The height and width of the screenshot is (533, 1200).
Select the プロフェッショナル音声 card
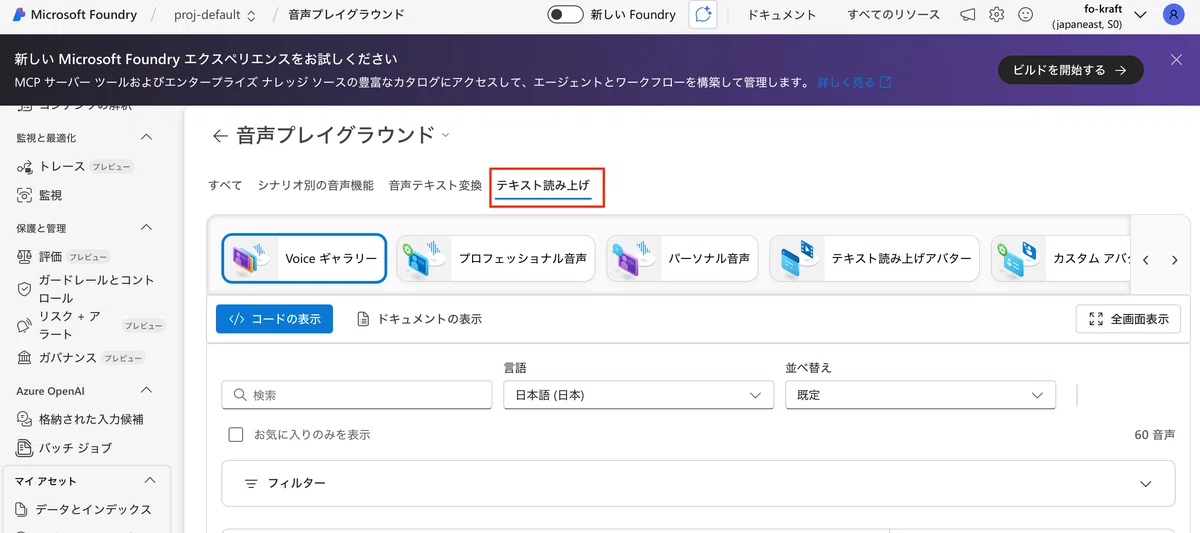(x=496, y=258)
